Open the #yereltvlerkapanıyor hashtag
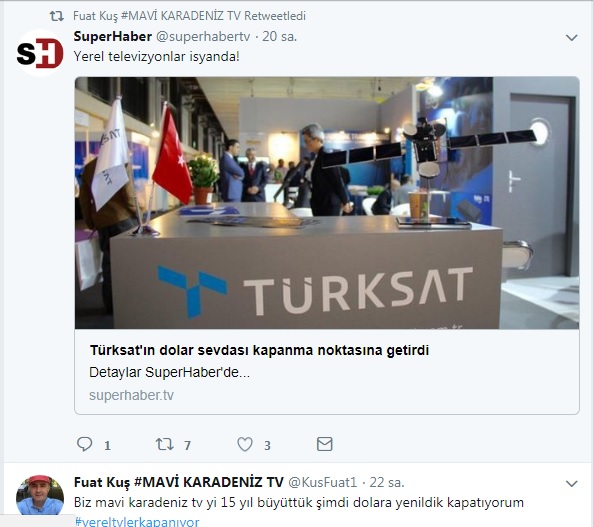593x527 pixels. pos(137,522)
